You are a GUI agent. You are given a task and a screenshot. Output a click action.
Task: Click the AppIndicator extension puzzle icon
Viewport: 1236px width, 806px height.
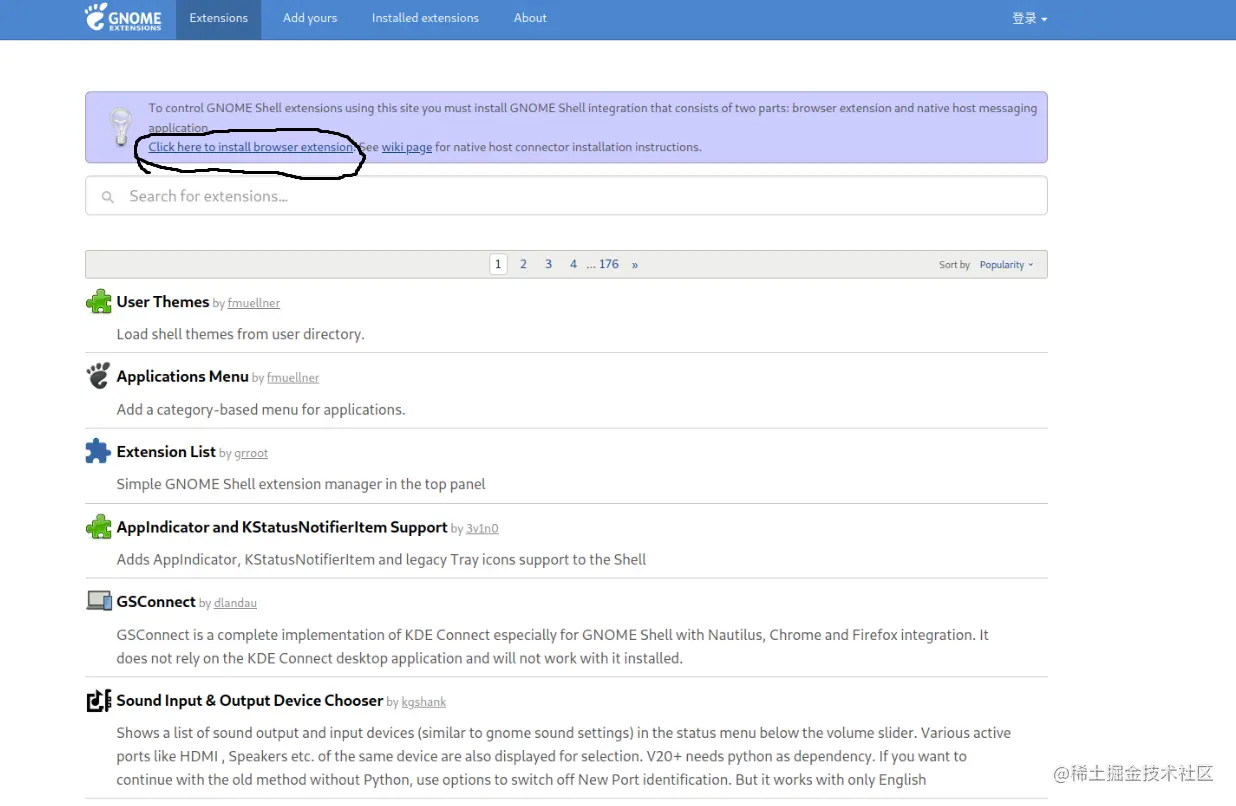(98, 527)
